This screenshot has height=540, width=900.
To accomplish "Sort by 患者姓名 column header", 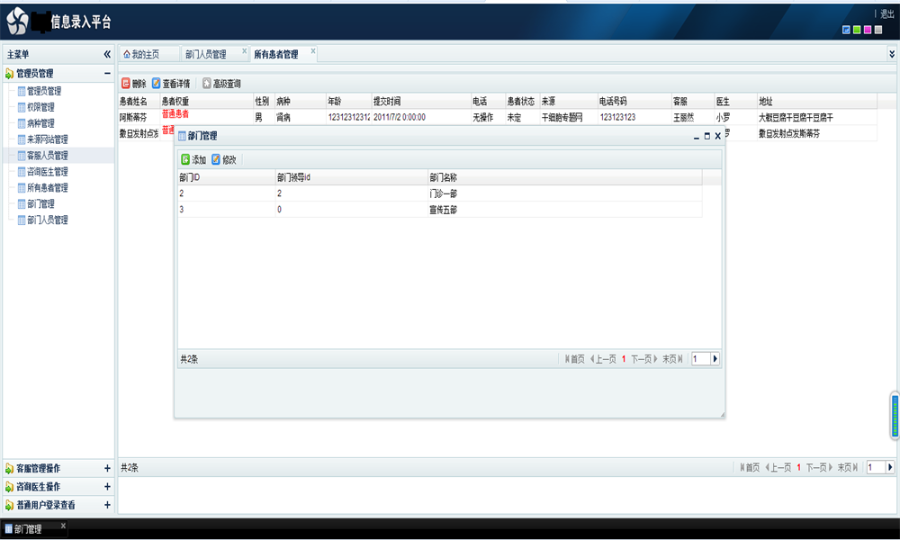I will pyautogui.click(x=139, y=102).
